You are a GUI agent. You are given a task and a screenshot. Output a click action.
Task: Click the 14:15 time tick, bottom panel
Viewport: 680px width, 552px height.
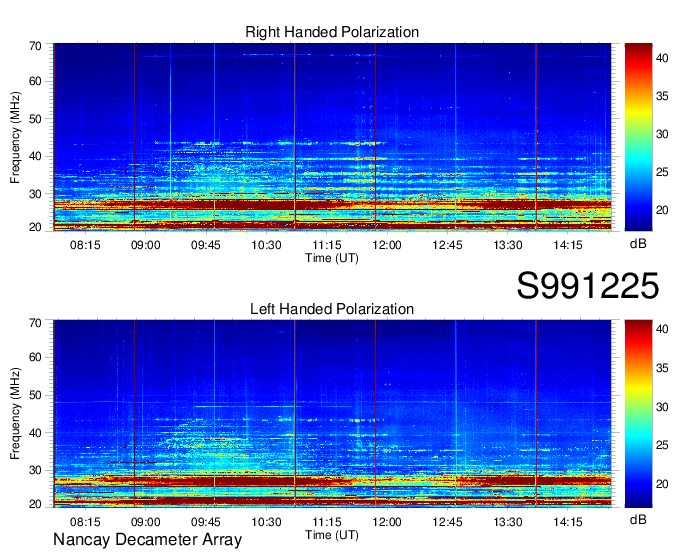pyautogui.click(x=568, y=522)
